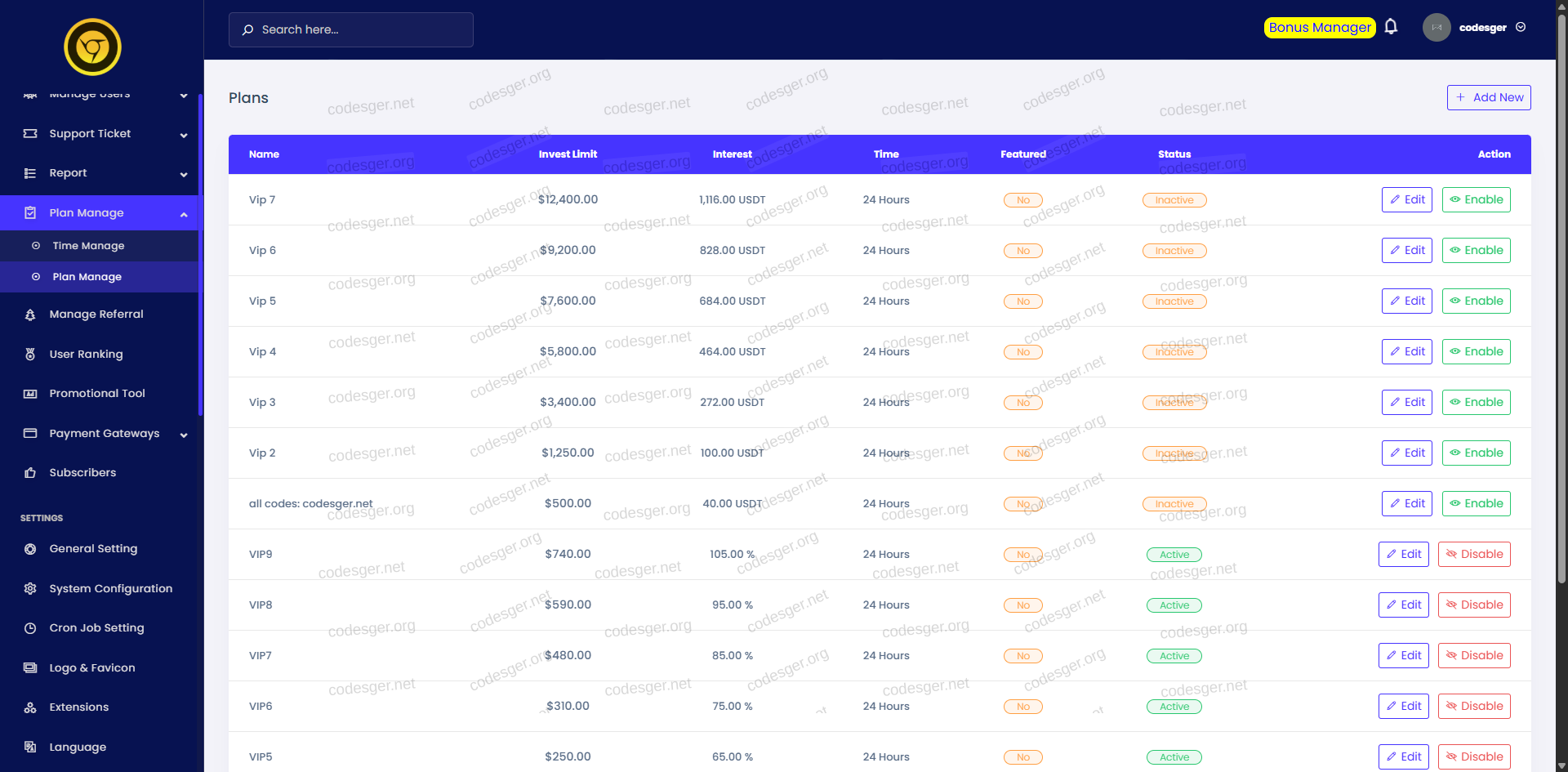Click the Add New plan button

(x=1488, y=97)
